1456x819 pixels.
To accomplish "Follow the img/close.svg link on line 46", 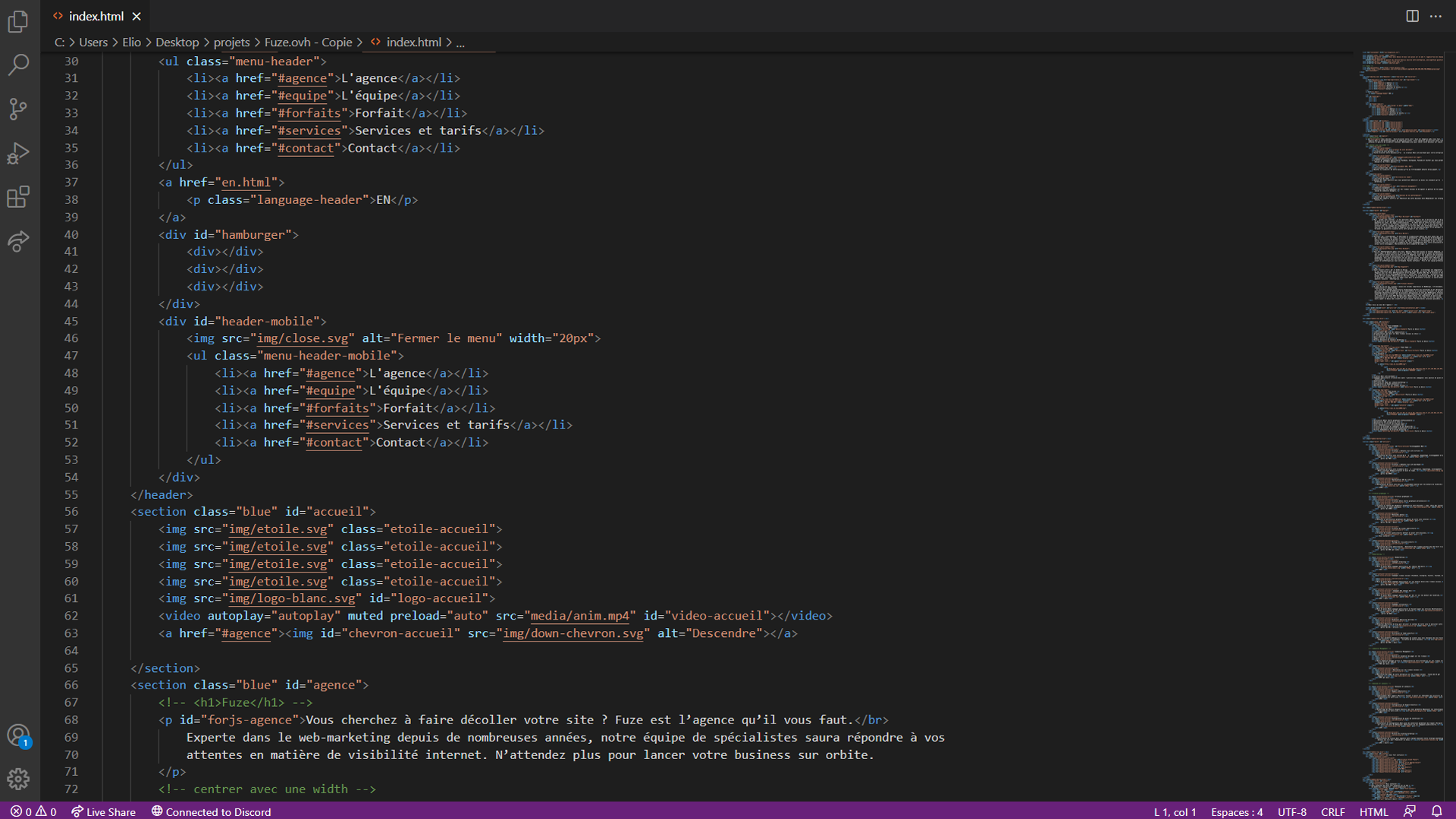I will click(303, 338).
